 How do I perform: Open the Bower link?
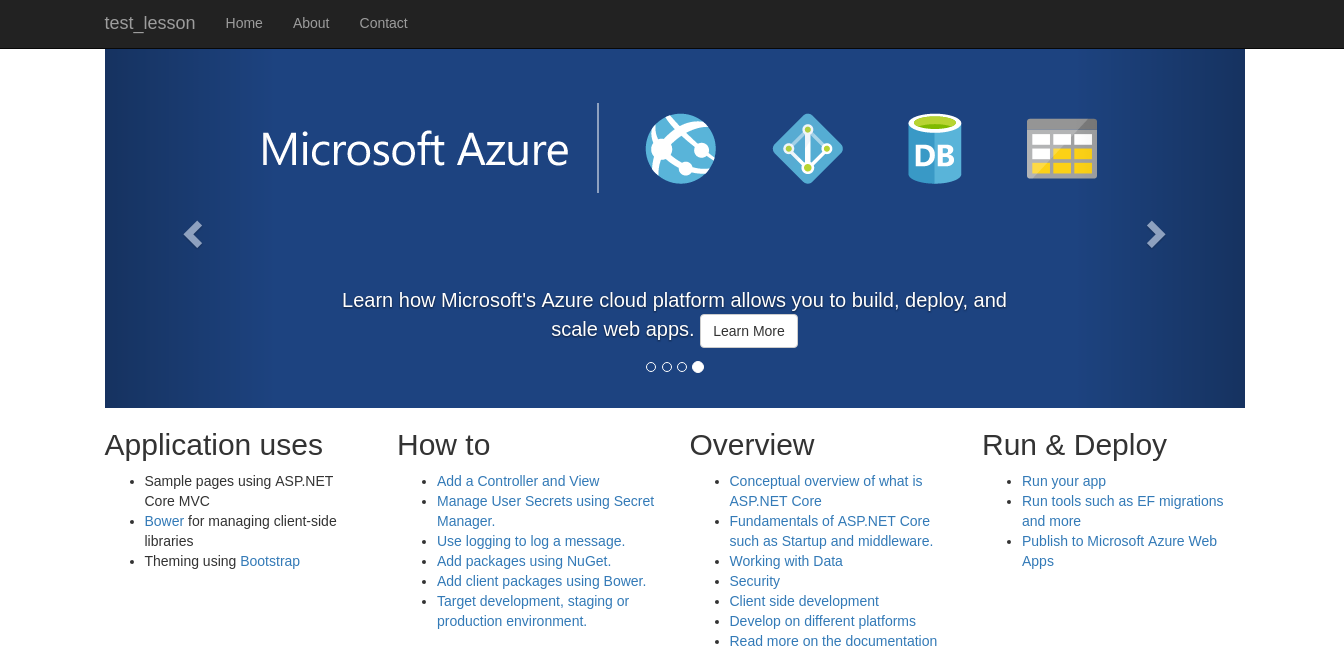point(164,521)
